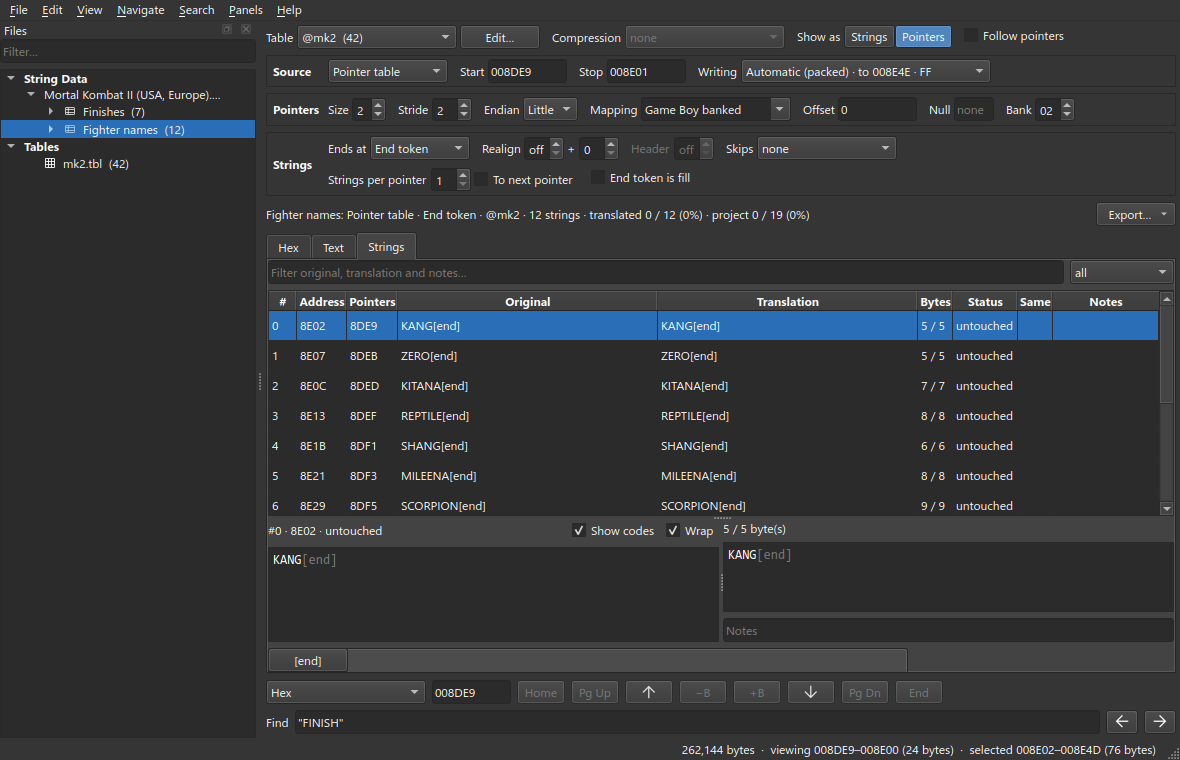The width and height of the screenshot is (1180, 760).
Task: Toggle End token is fill checkbox
Action: click(x=598, y=178)
